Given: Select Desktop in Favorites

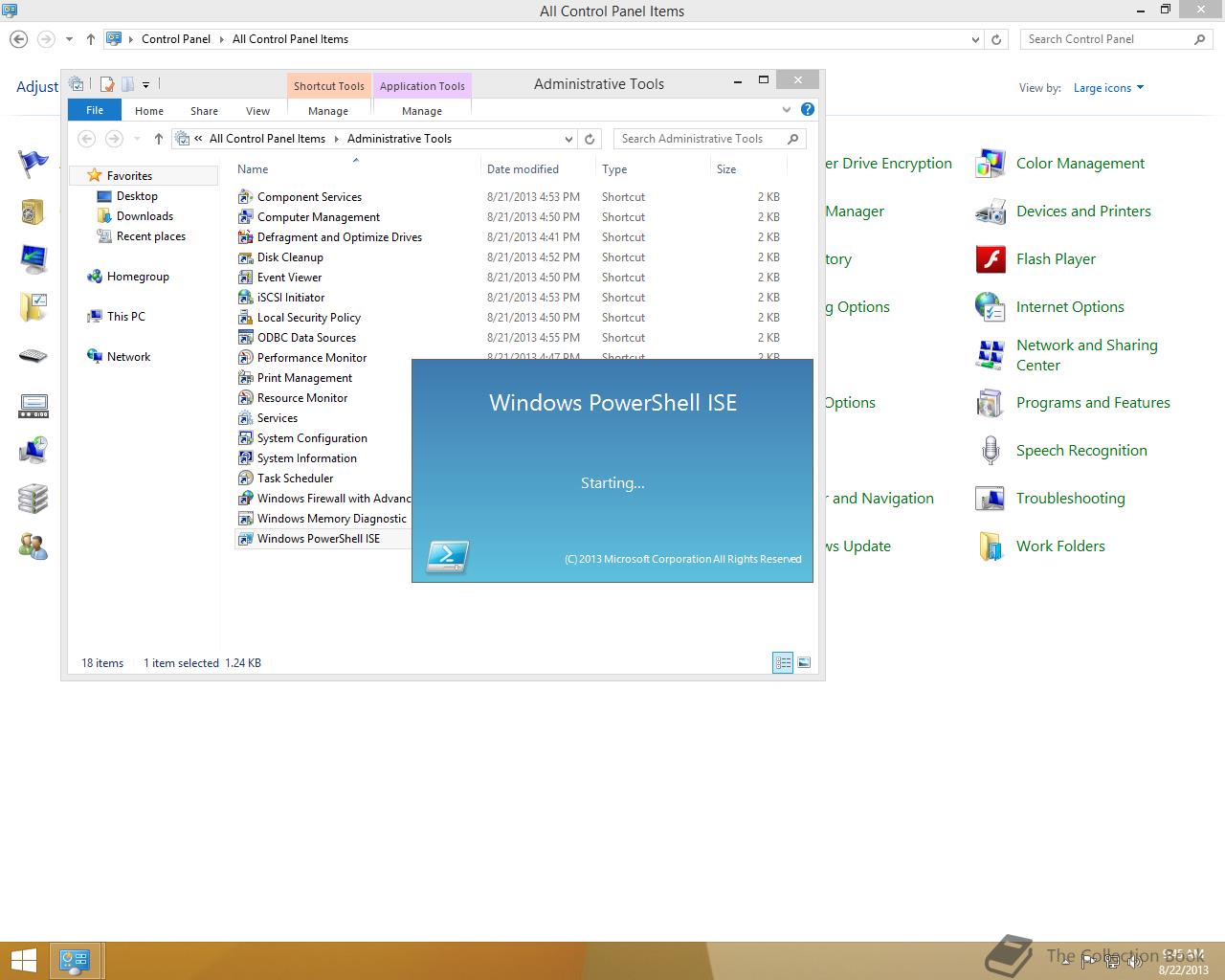Looking at the screenshot, I should (137, 196).
